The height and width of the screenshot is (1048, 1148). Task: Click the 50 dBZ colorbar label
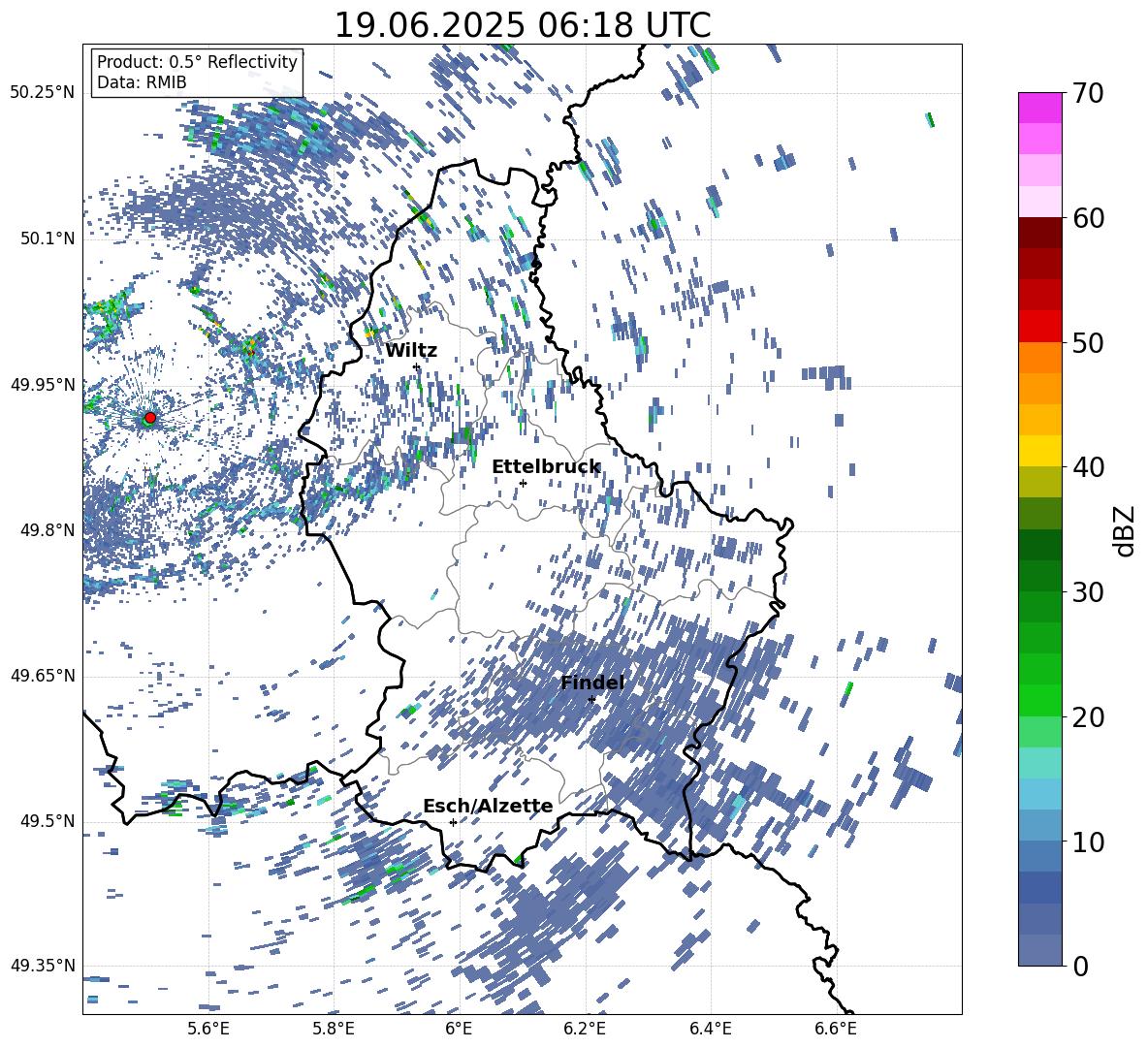tap(1087, 342)
